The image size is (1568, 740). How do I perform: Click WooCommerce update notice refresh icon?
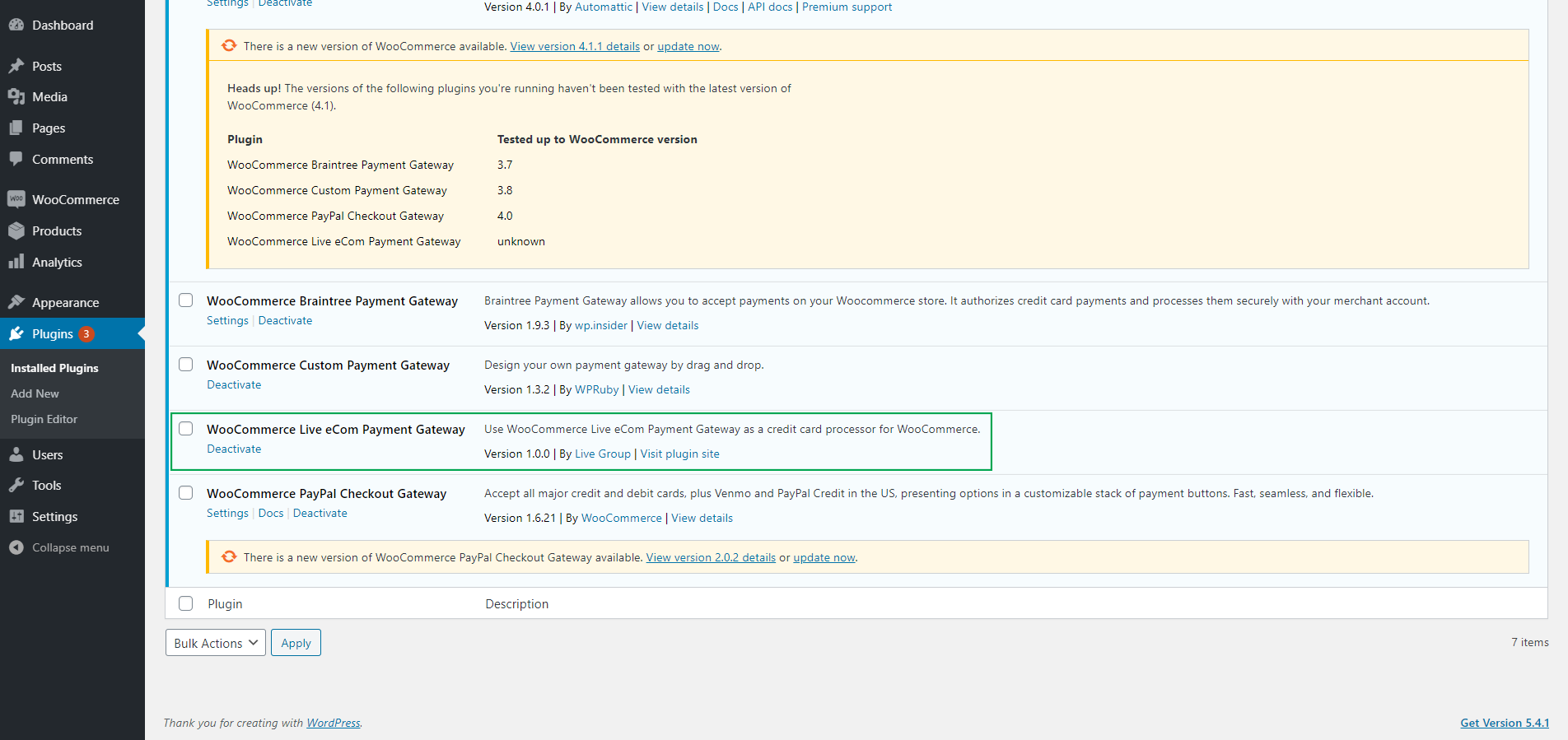pyautogui.click(x=229, y=45)
